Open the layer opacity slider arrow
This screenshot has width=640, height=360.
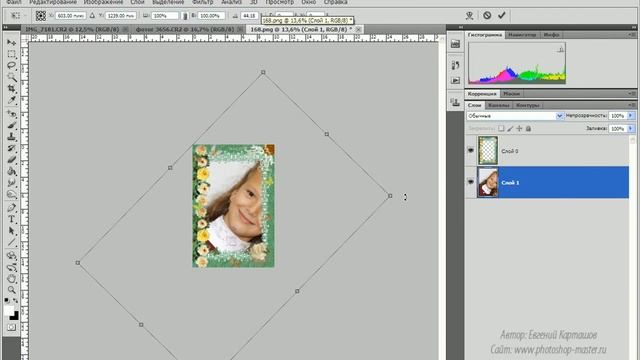(x=631, y=116)
